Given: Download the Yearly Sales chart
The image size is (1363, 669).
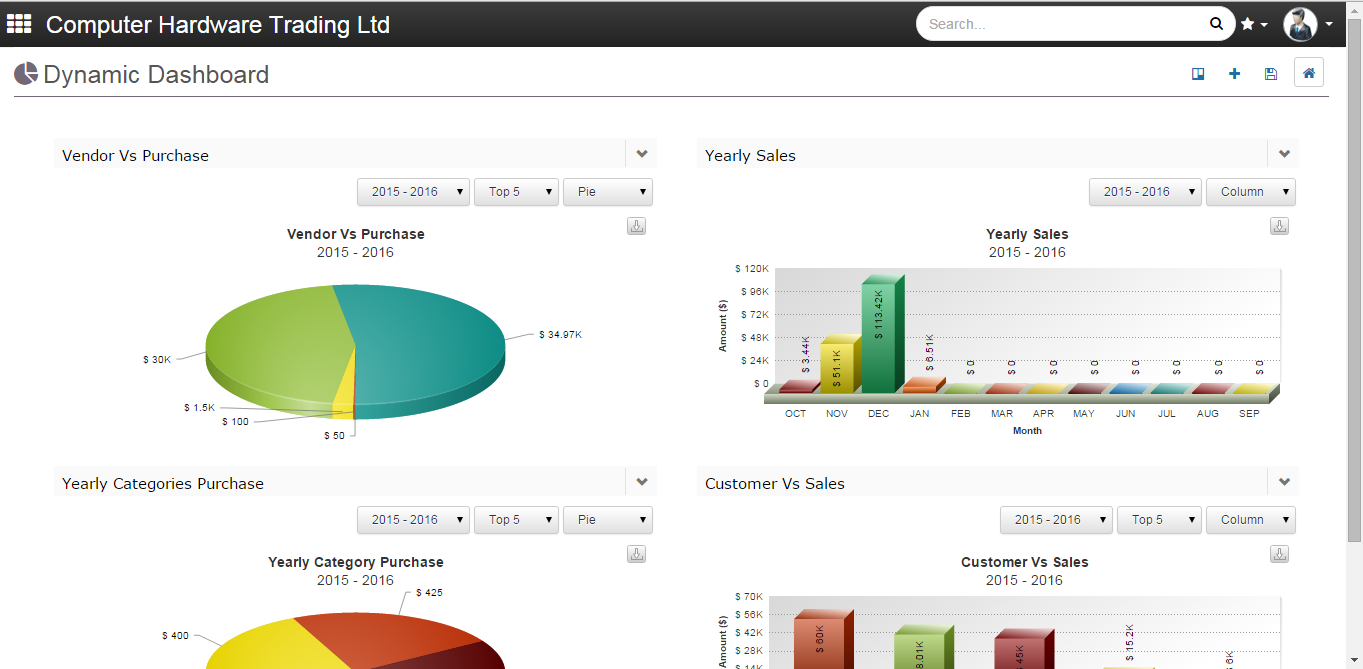Looking at the screenshot, I should click(x=1279, y=226).
